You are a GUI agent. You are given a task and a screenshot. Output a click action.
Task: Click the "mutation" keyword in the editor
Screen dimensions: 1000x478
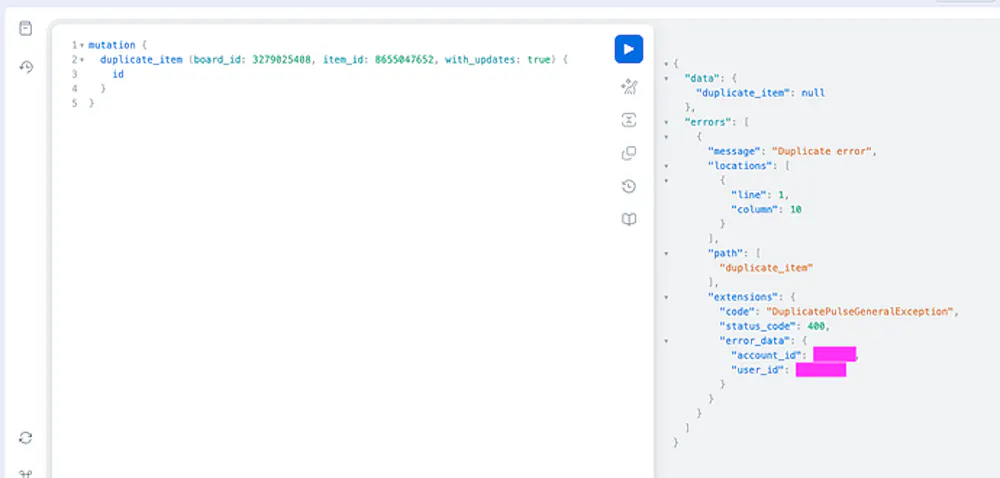click(x=112, y=45)
